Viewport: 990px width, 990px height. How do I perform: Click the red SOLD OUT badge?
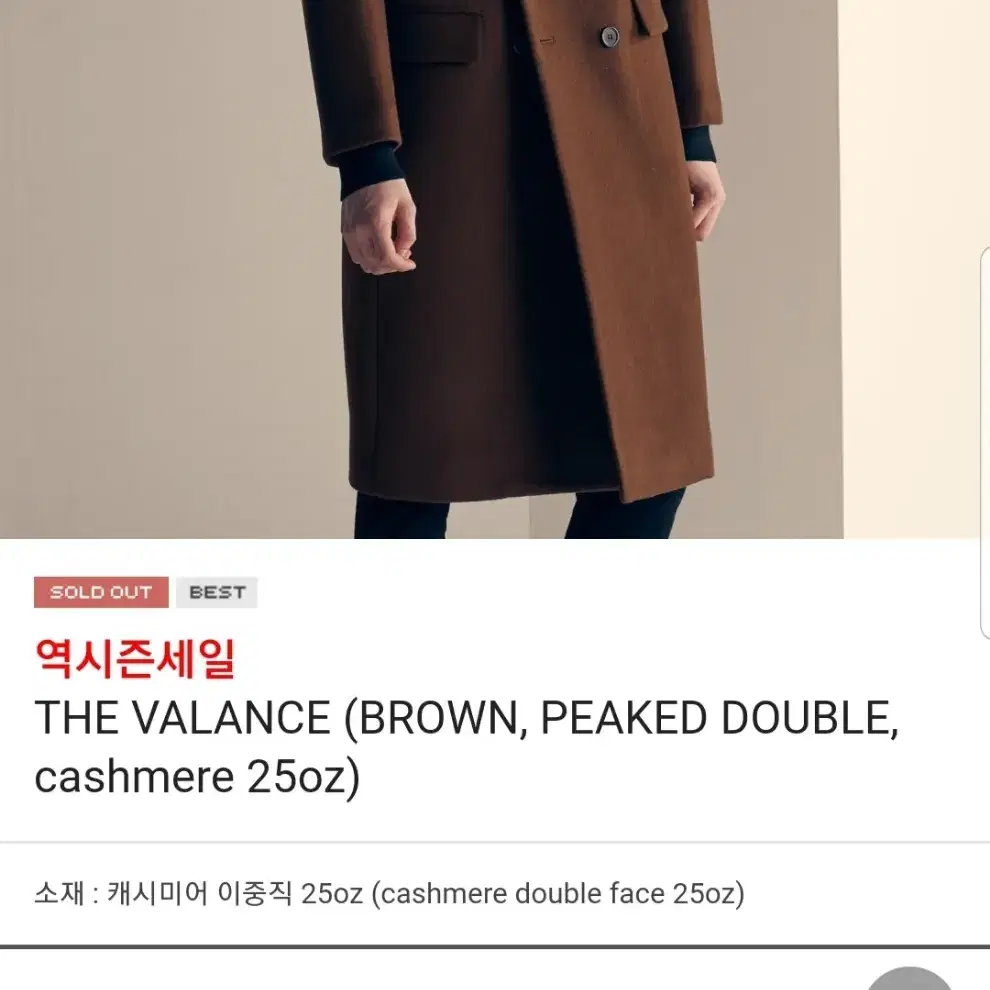click(101, 592)
